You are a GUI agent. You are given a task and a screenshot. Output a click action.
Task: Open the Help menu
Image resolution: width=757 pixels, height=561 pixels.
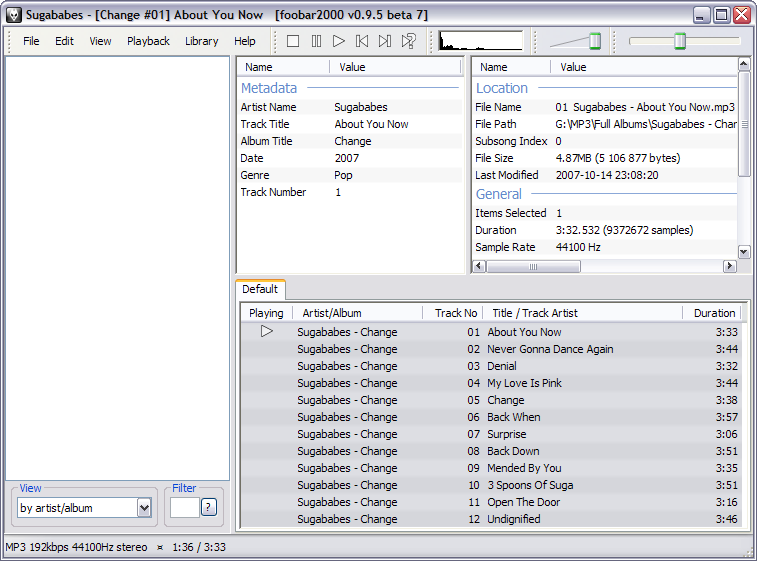coord(245,41)
